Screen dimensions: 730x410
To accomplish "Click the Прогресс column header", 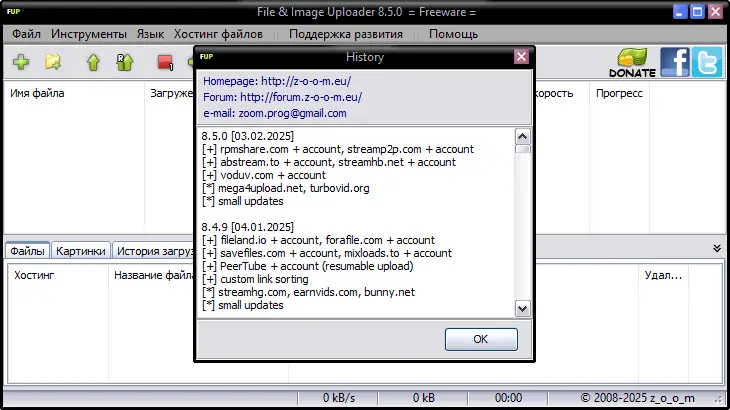I will (x=619, y=93).
